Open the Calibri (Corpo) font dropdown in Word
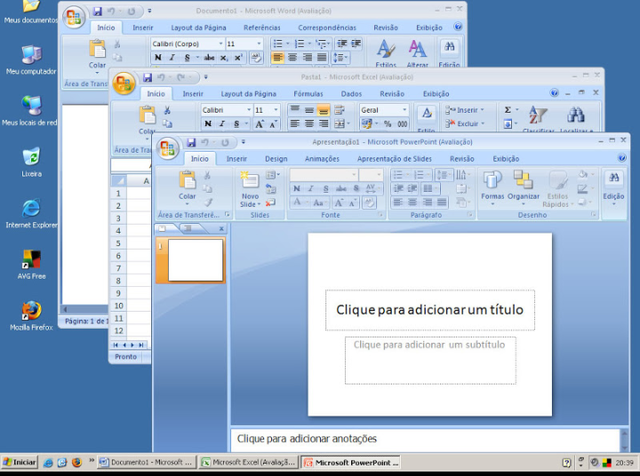Image resolution: width=640 pixels, height=476 pixels. (x=221, y=44)
